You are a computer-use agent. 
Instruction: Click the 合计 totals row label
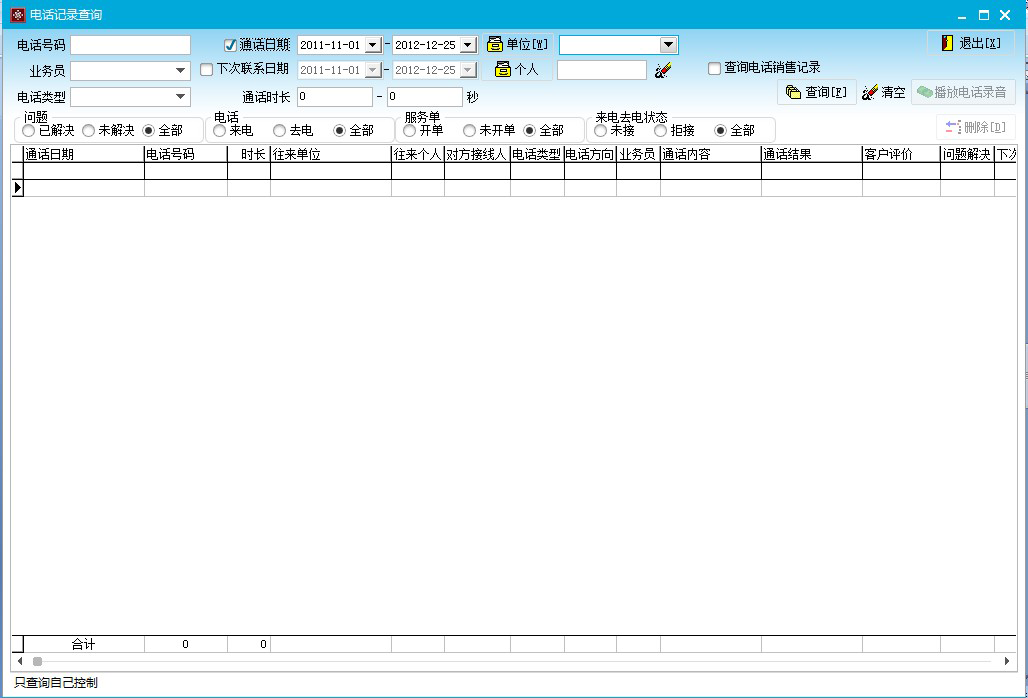pos(83,644)
